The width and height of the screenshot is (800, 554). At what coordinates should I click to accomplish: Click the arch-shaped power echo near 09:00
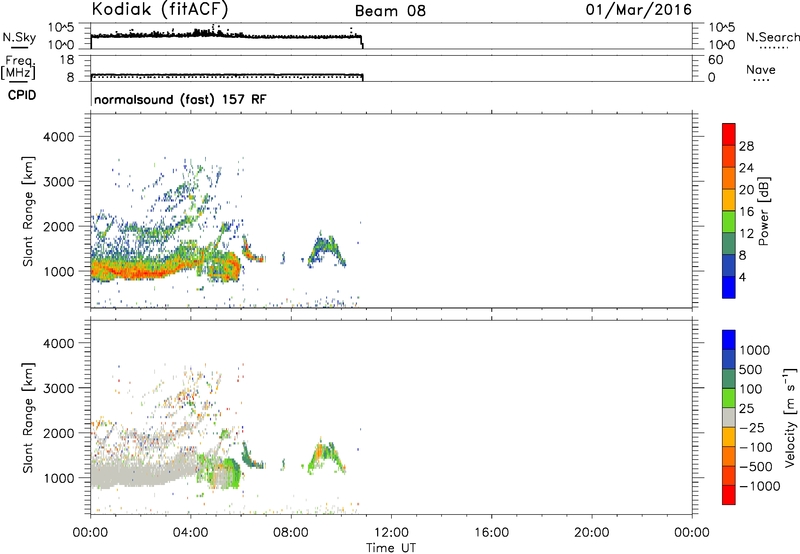[327, 250]
